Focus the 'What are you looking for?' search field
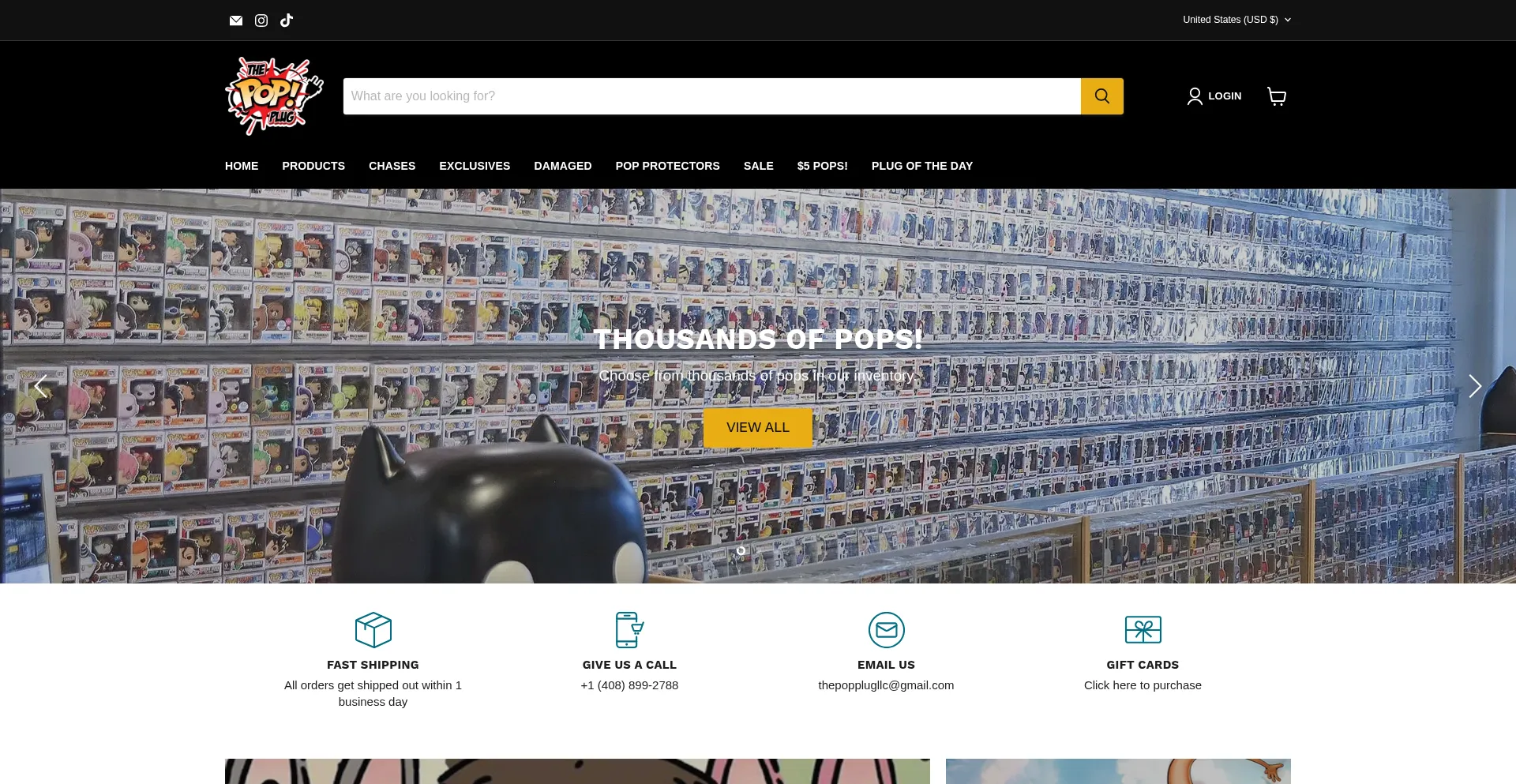The image size is (1516, 784). tap(711, 96)
